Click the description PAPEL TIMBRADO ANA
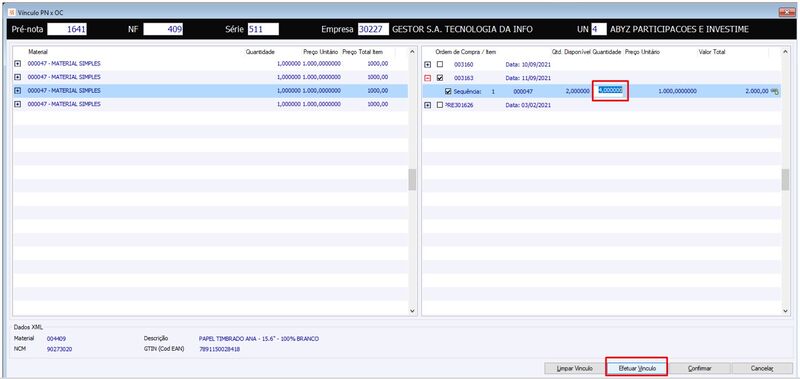This screenshot has height=379, width=800. point(259,339)
